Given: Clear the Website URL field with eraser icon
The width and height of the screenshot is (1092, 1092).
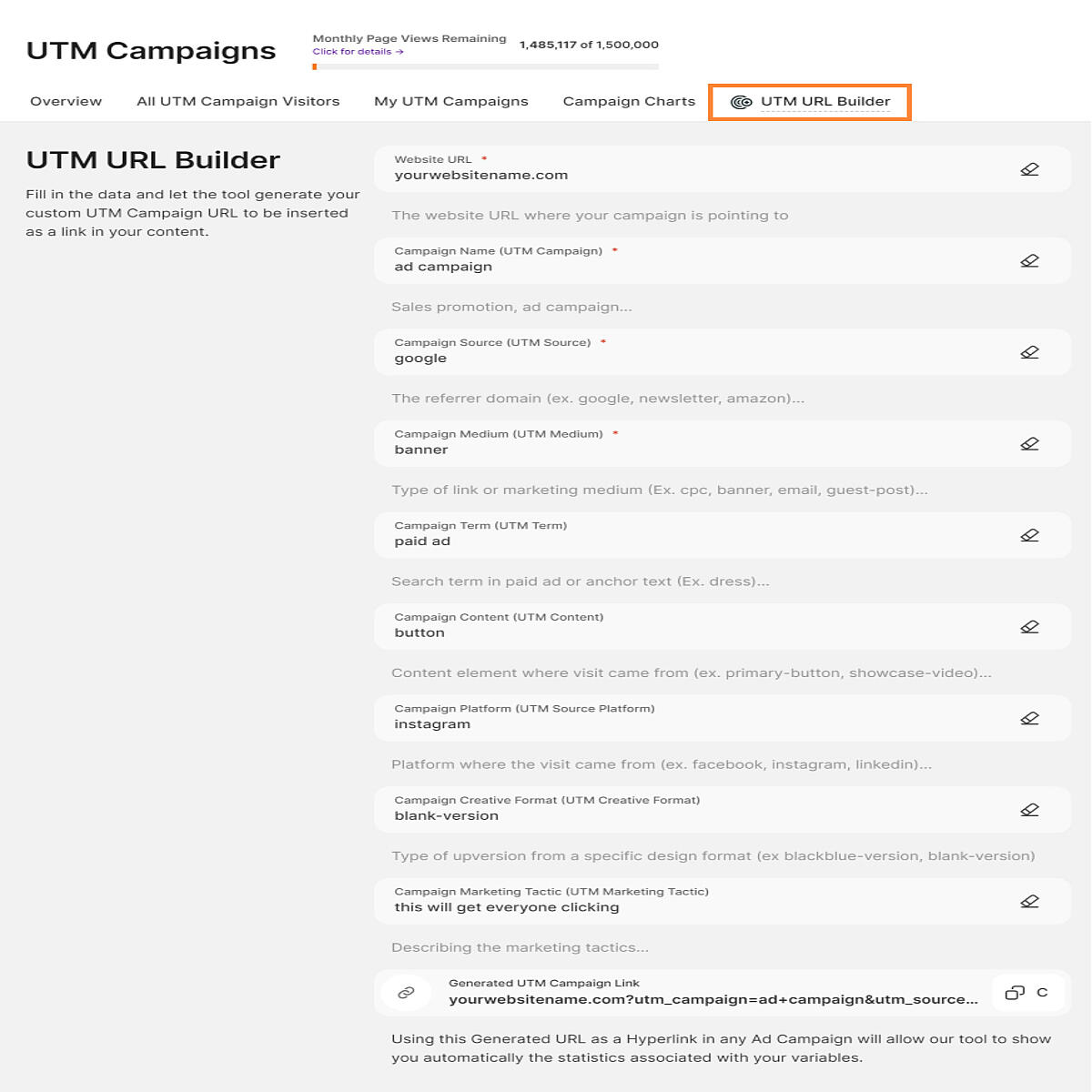Looking at the screenshot, I should point(1029,169).
